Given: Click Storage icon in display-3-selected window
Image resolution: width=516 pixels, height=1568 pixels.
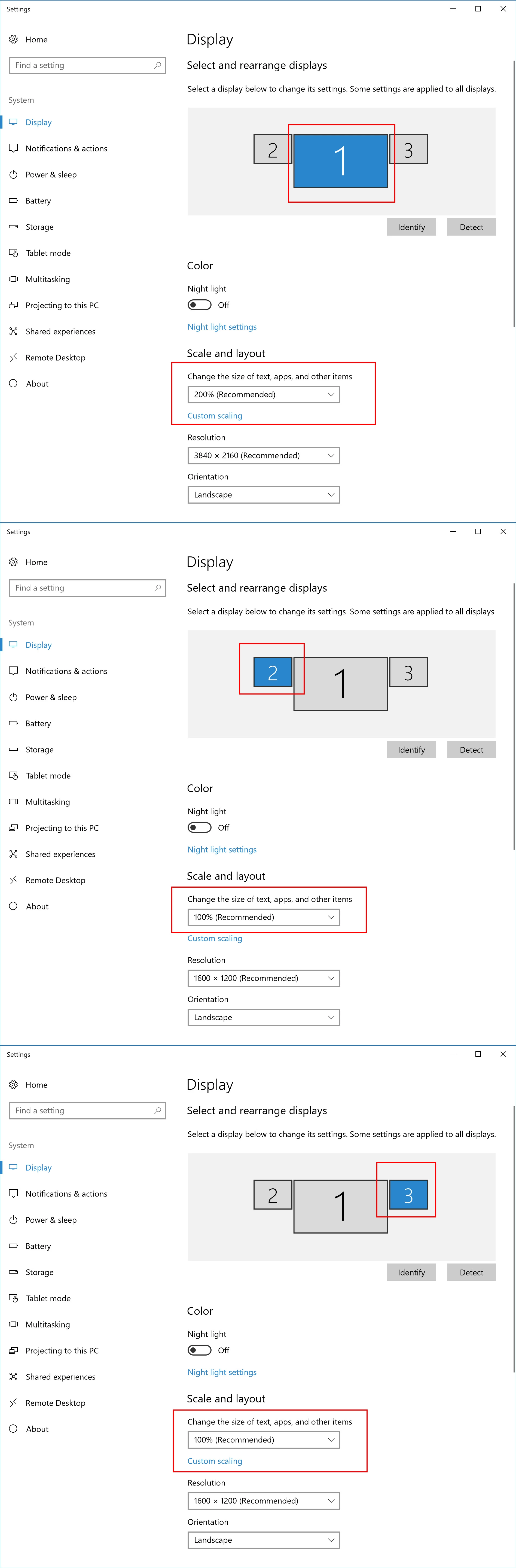Looking at the screenshot, I should click(x=13, y=1272).
